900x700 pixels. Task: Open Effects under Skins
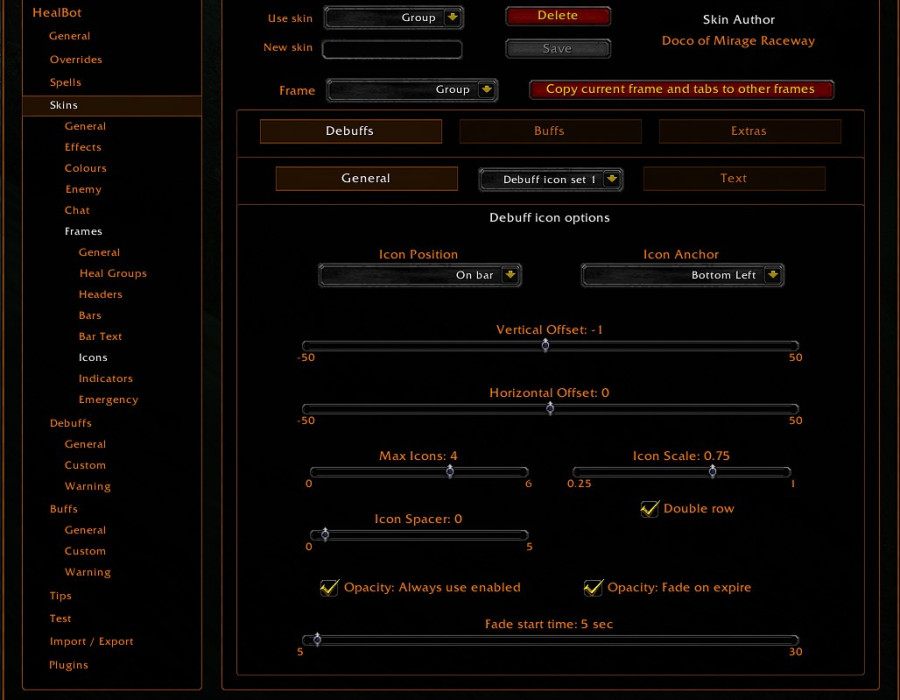83,147
